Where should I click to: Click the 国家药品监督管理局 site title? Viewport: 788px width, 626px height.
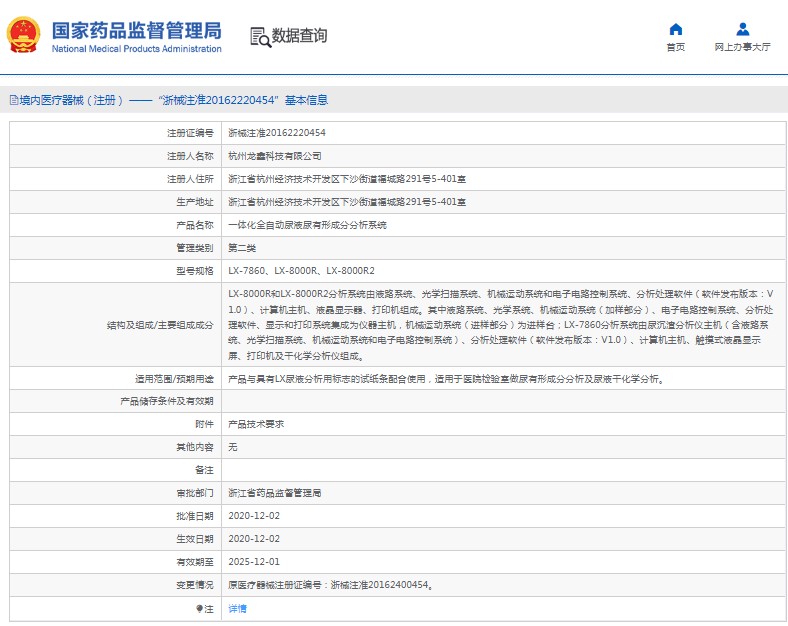pos(136,29)
